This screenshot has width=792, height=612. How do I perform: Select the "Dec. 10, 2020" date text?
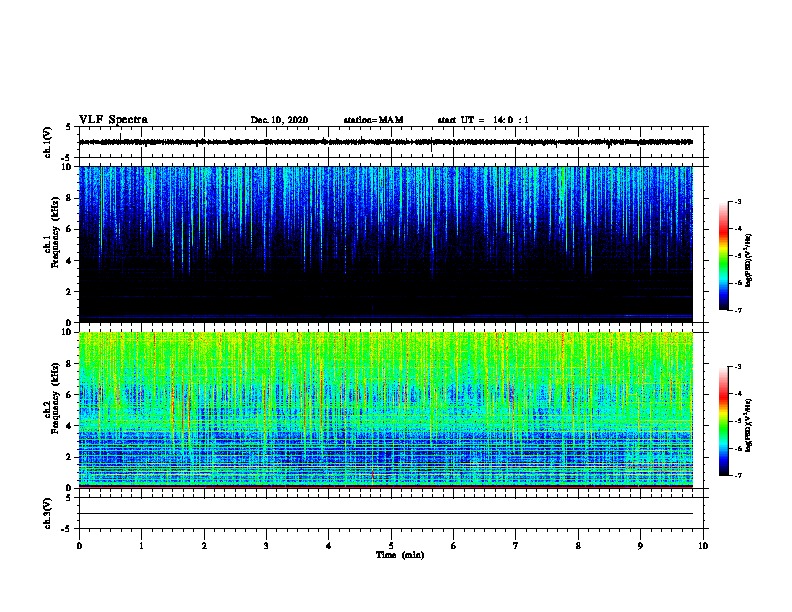(x=279, y=120)
